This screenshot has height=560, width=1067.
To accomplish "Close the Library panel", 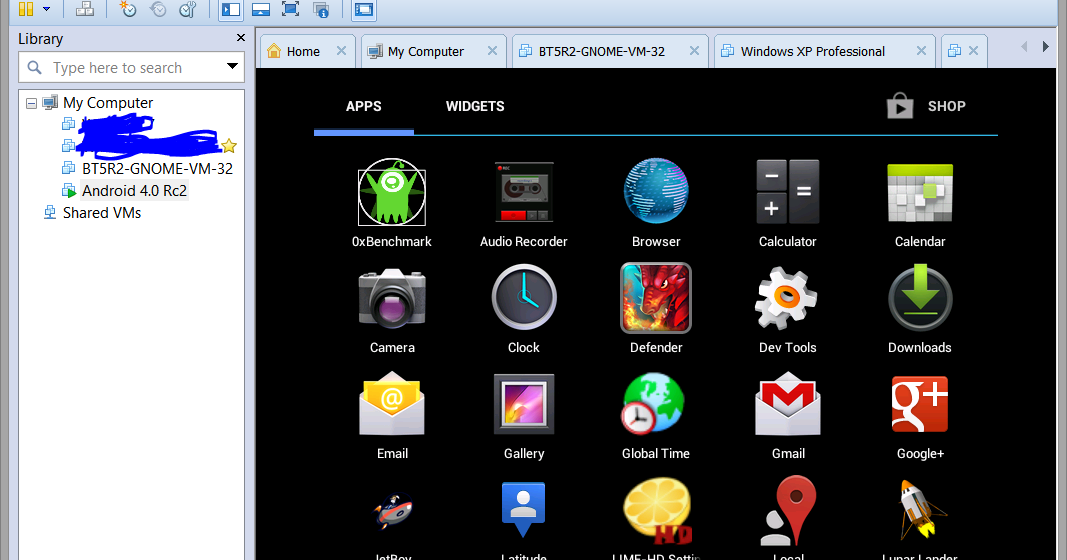I will tap(240, 38).
